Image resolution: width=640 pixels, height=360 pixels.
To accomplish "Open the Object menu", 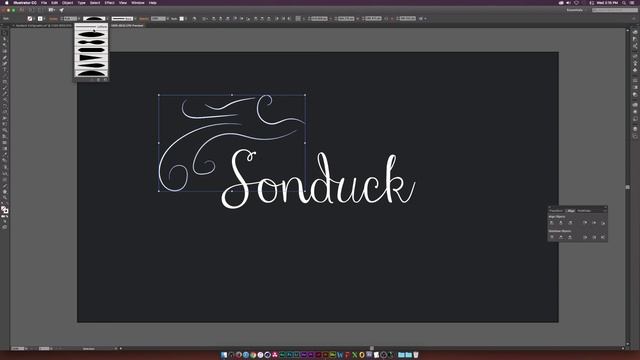I will pyautogui.click(x=67, y=2).
